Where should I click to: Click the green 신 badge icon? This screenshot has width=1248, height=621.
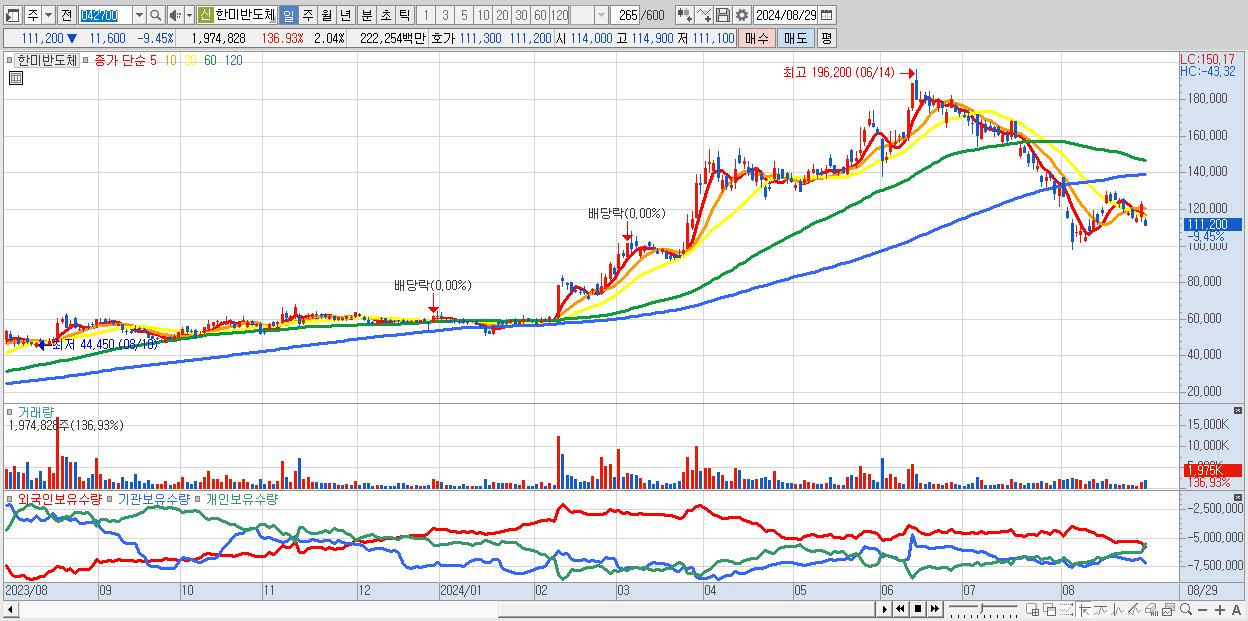pos(204,15)
